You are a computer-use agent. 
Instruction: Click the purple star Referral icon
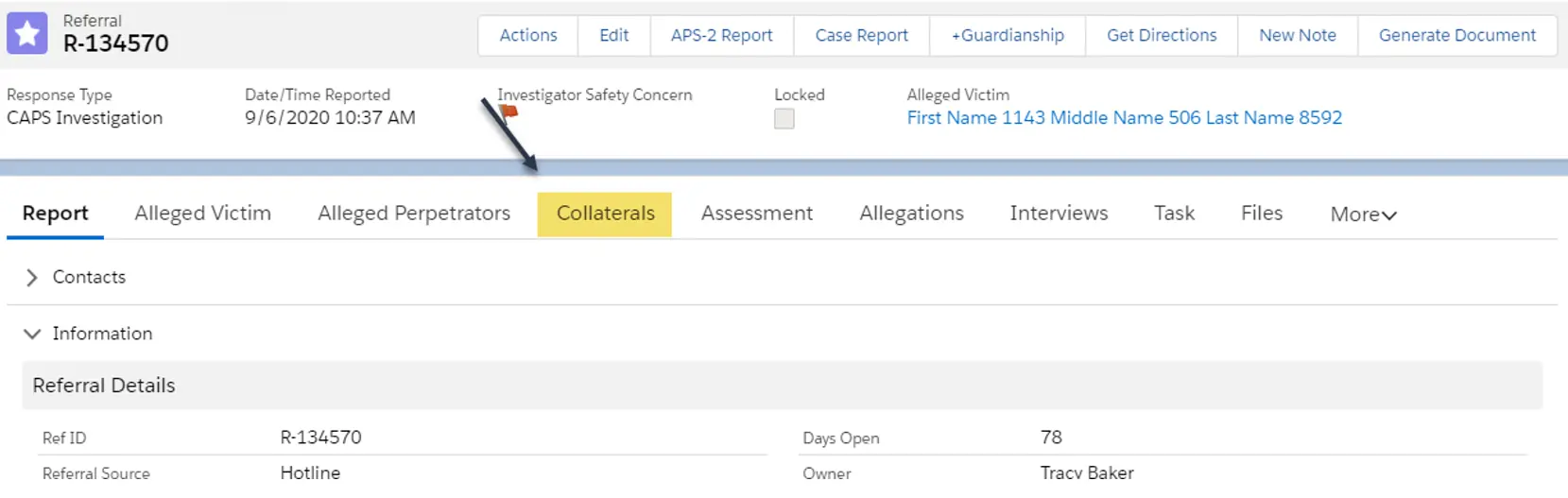point(27,34)
